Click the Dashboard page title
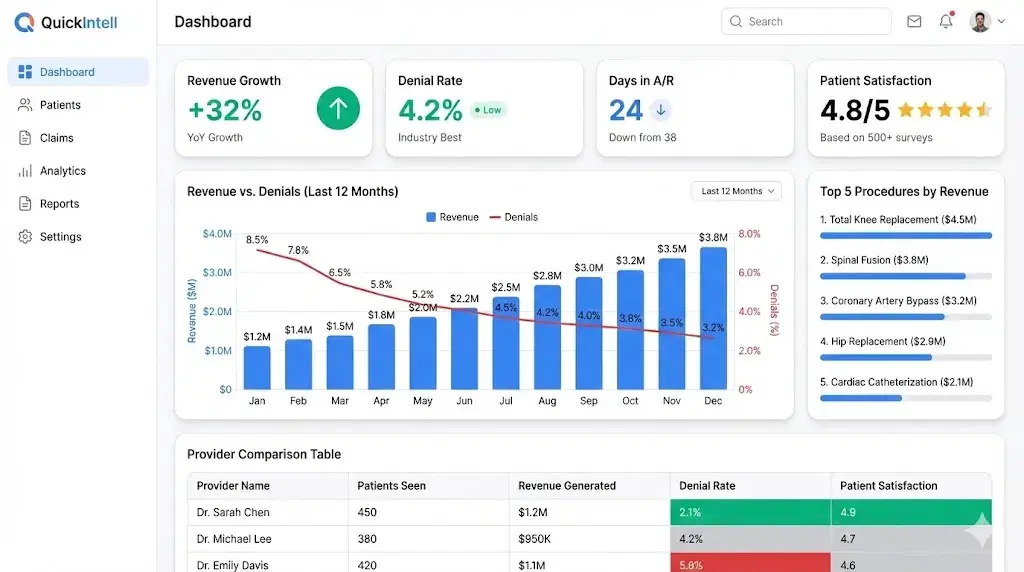Image resolution: width=1024 pixels, height=572 pixels. click(213, 22)
